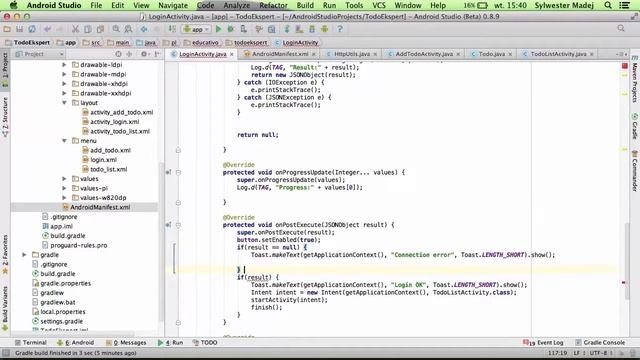Click the Find magnifier toolbar icon
This screenshot has width=640, height=360.
(116, 29)
